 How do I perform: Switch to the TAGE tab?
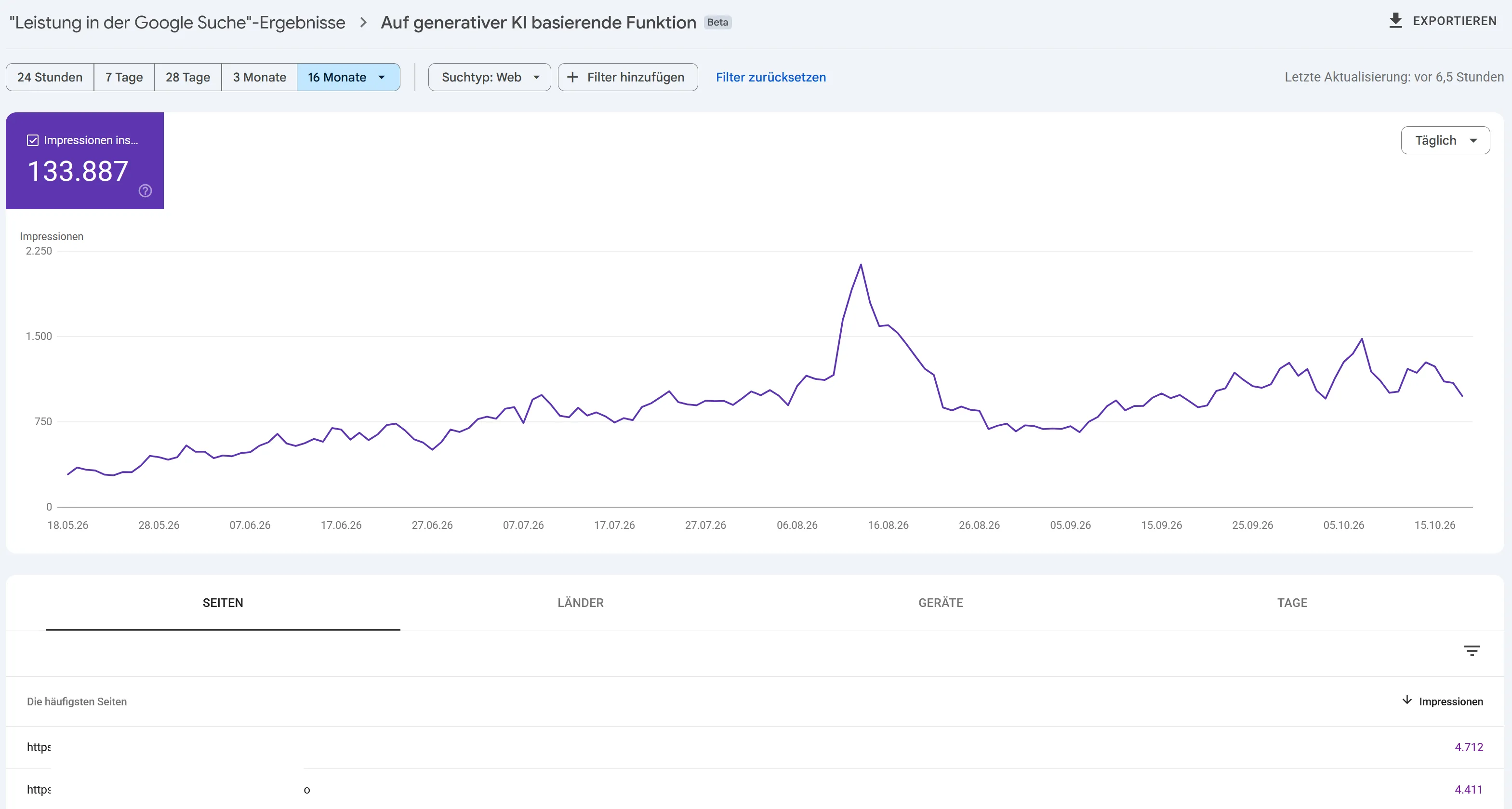pos(1292,603)
